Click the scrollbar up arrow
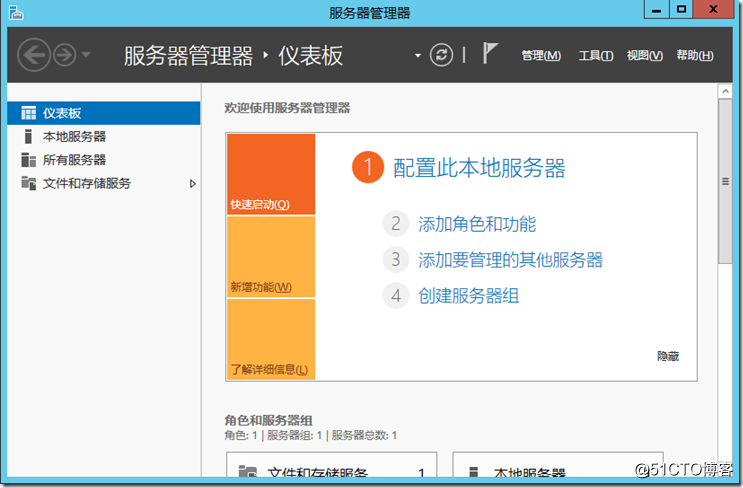The image size is (743, 488). click(725, 91)
